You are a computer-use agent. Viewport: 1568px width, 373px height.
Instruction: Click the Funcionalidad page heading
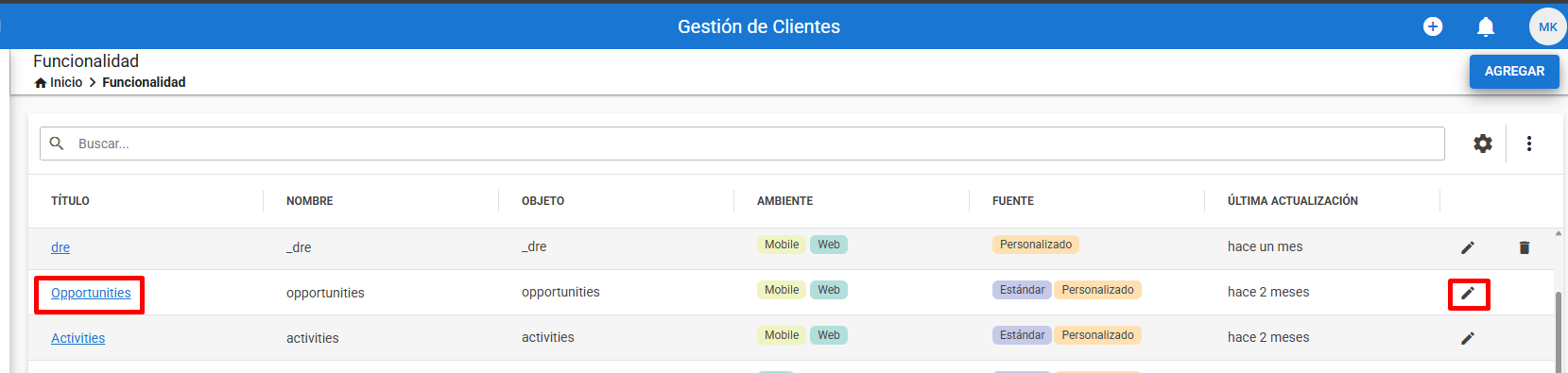(86, 60)
